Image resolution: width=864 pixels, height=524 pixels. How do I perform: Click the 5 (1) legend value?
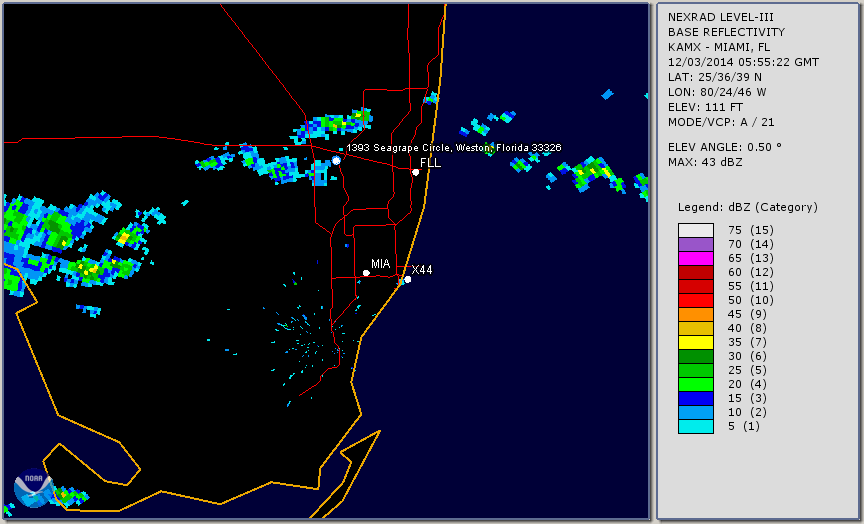pos(743,426)
